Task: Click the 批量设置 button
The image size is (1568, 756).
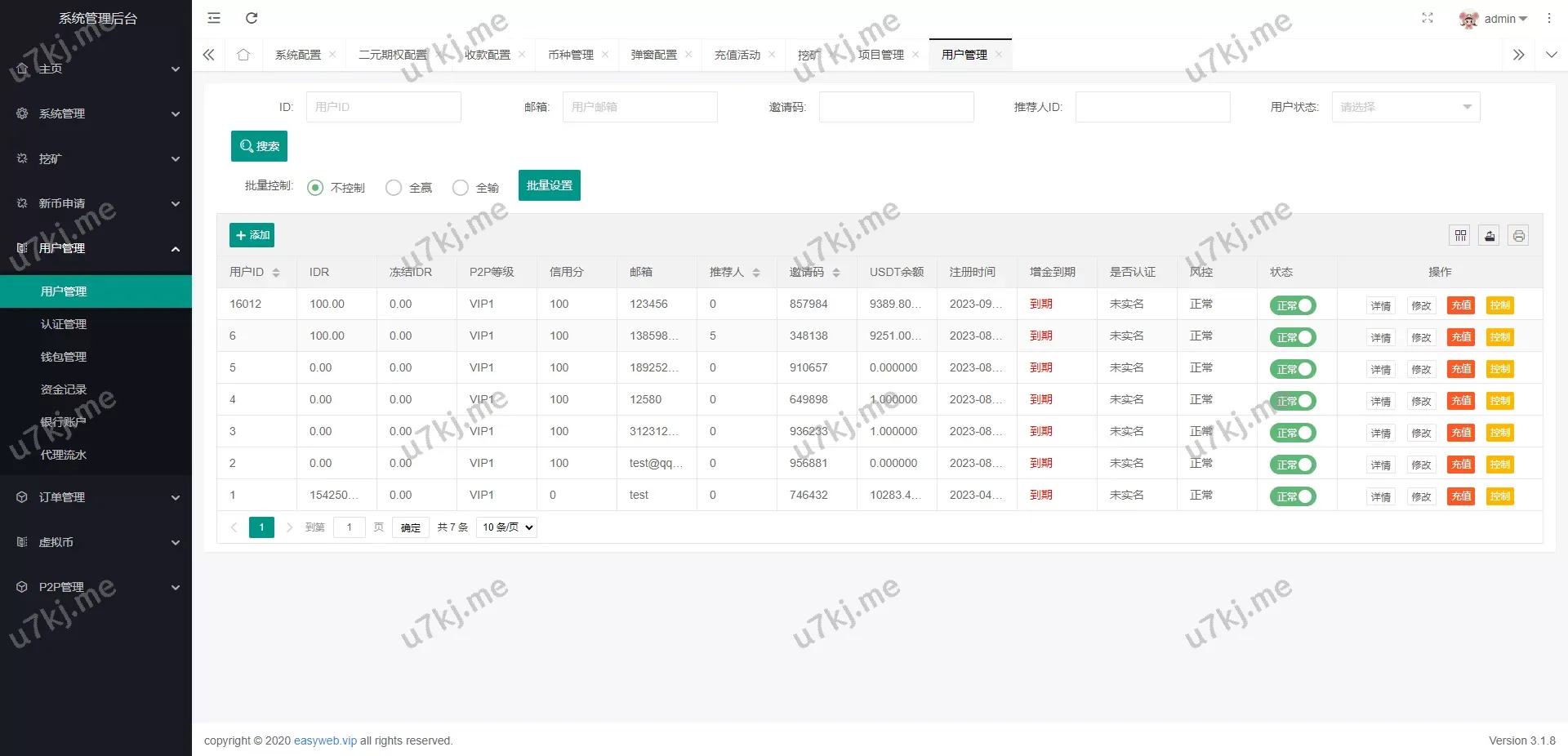Action: [x=549, y=185]
